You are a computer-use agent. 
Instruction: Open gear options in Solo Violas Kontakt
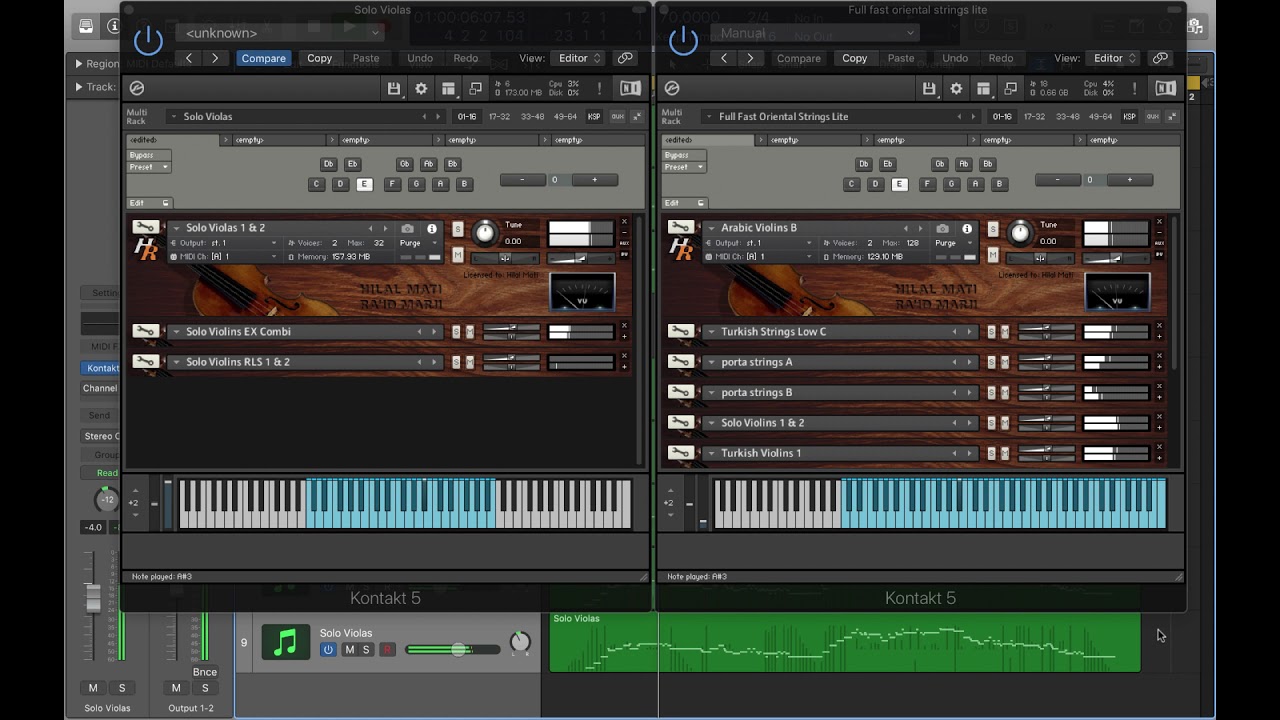[x=421, y=89]
